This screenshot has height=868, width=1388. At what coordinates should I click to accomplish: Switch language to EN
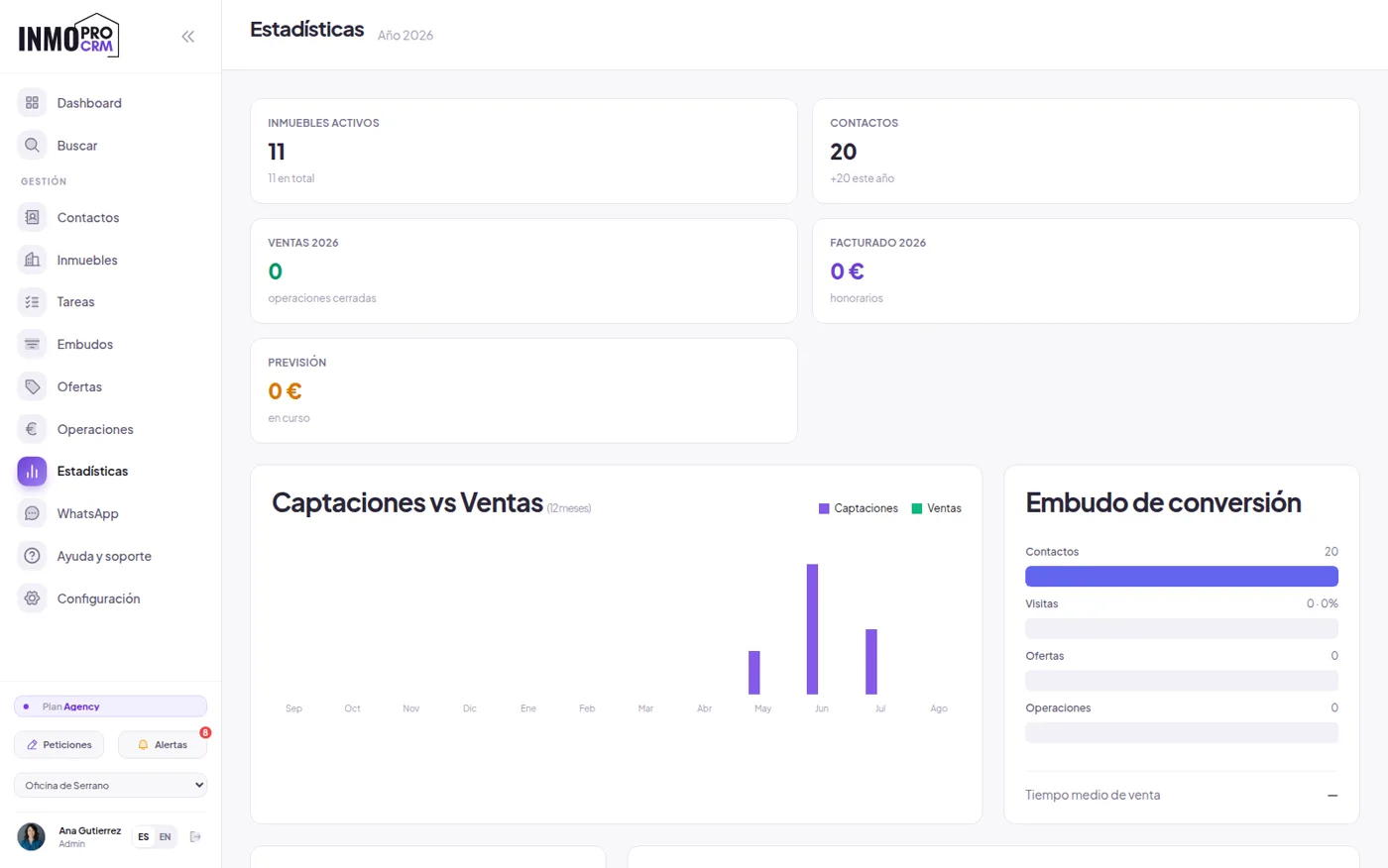166,837
